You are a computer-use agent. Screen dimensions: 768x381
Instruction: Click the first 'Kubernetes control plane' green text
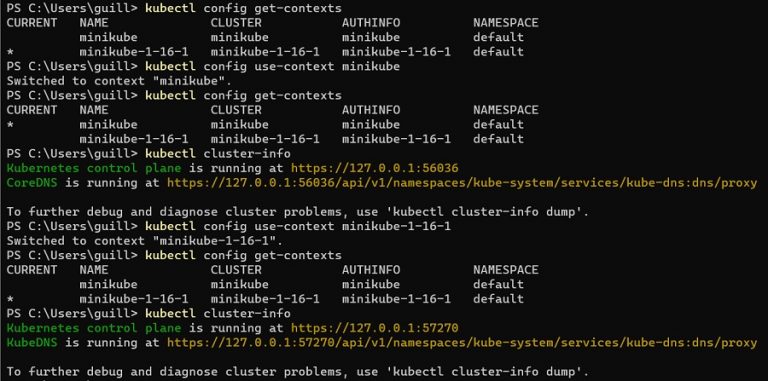point(94,168)
